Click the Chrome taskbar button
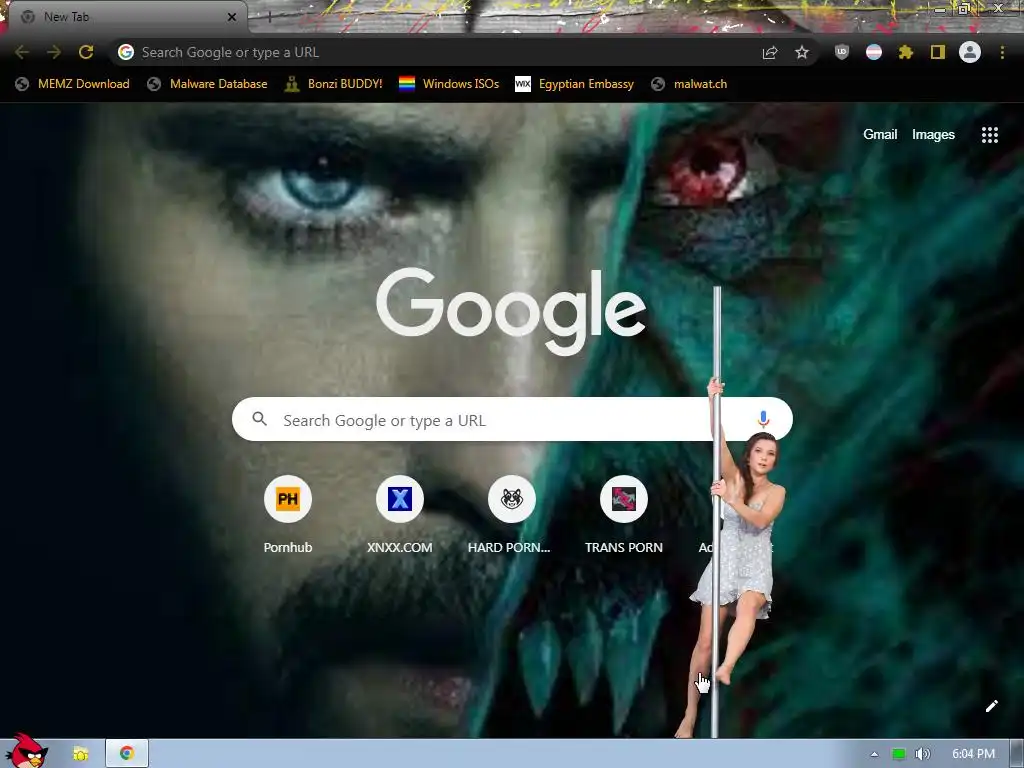 click(127, 754)
